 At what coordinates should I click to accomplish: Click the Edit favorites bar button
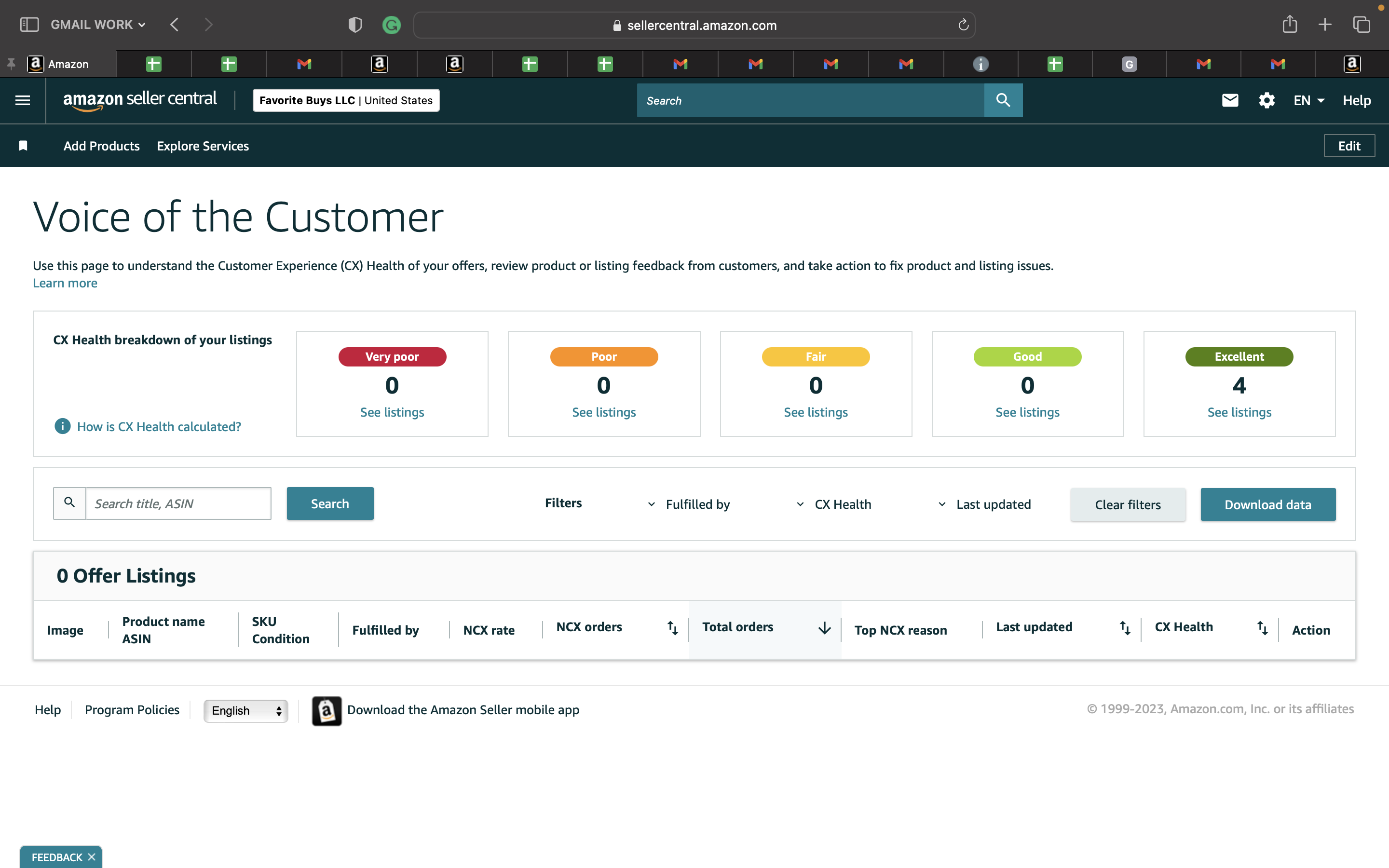[1349, 146]
